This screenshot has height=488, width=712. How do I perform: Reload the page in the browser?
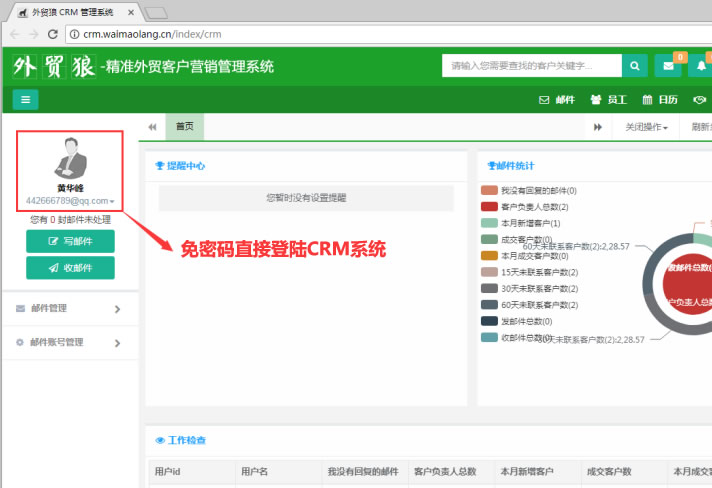tap(52, 34)
